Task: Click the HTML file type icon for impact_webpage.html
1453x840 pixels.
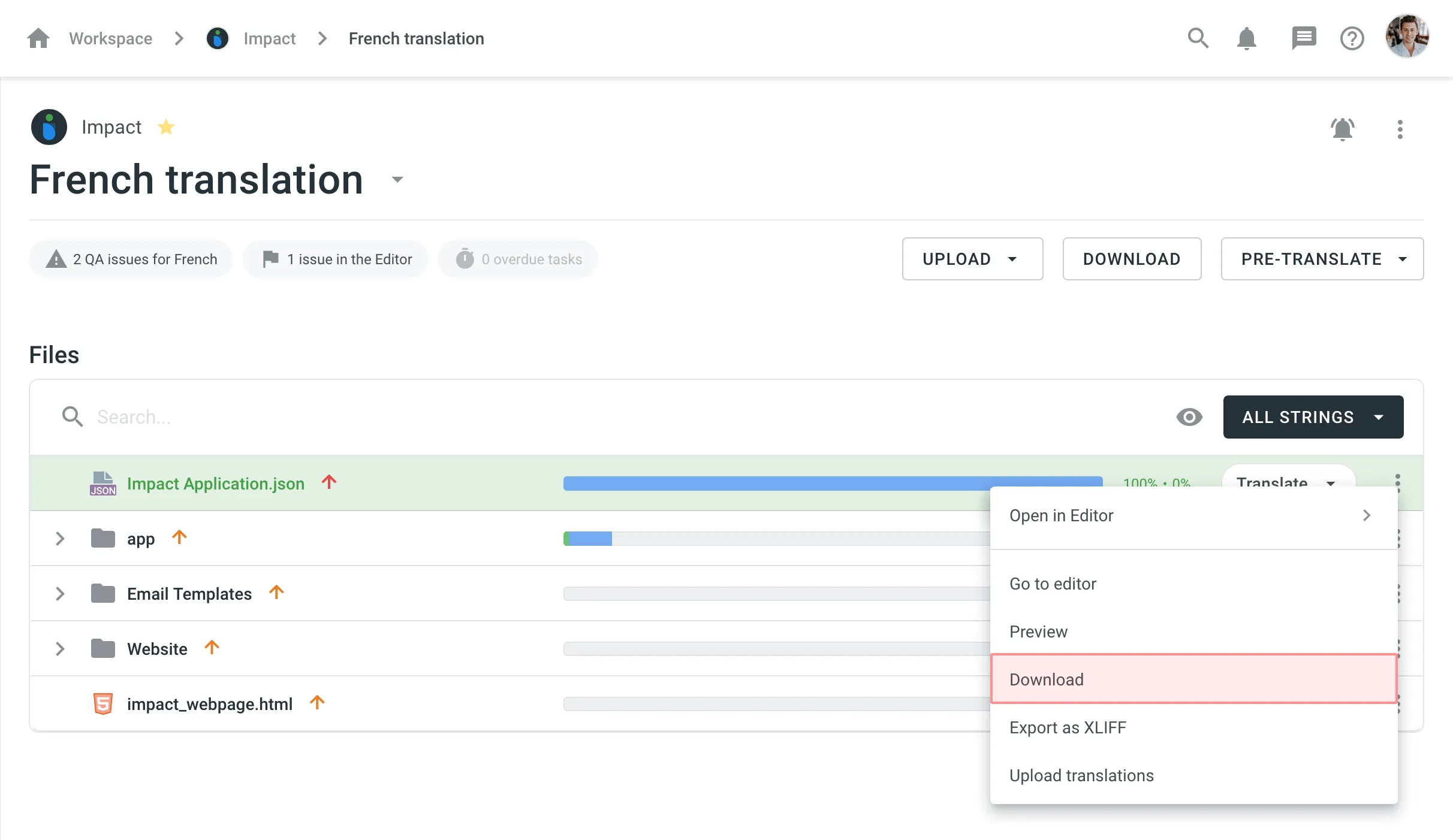Action: (x=101, y=703)
